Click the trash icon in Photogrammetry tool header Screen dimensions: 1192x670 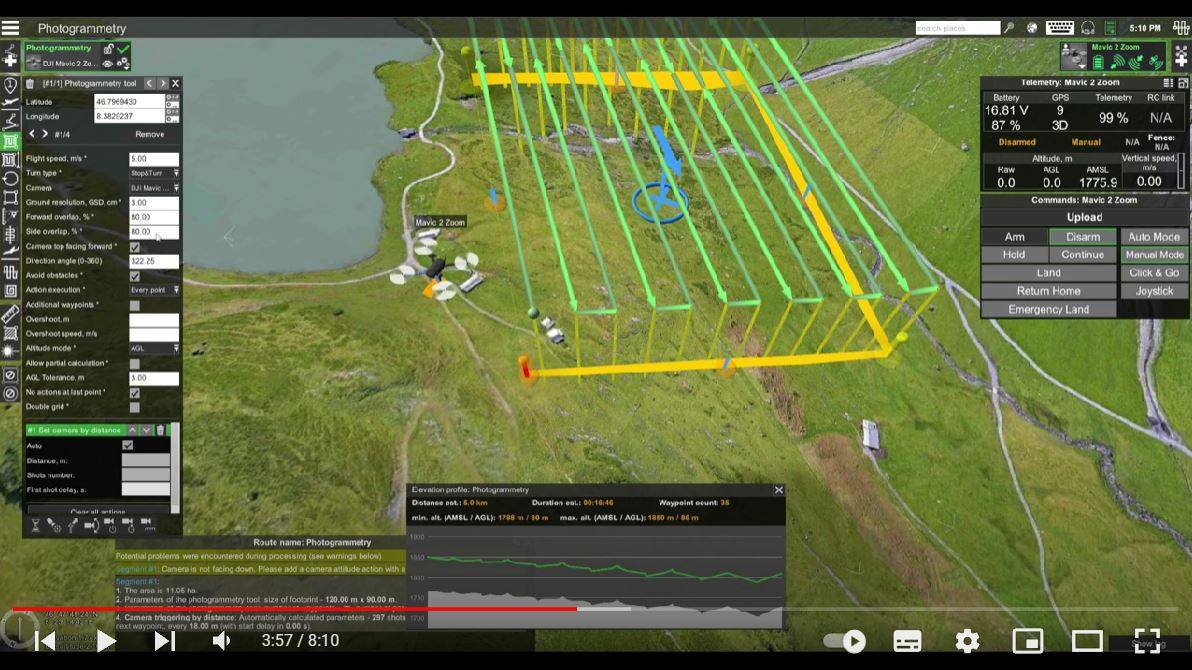pyautogui.click(x=30, y=84)
